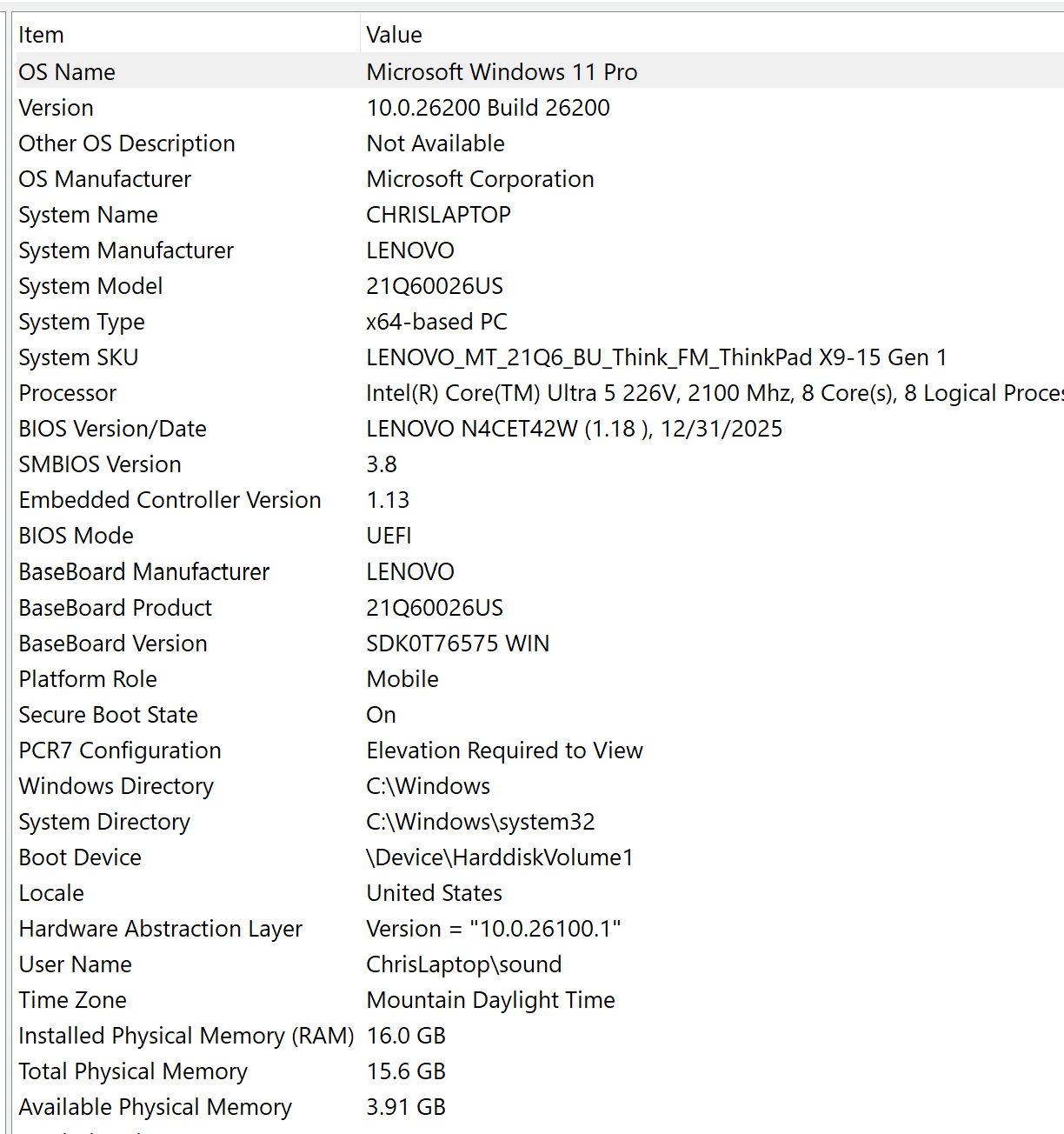Screen dimensions: 1064x1134
Task: Select the Hardware Abstraction Layer row
Action: tap(540, 929)
